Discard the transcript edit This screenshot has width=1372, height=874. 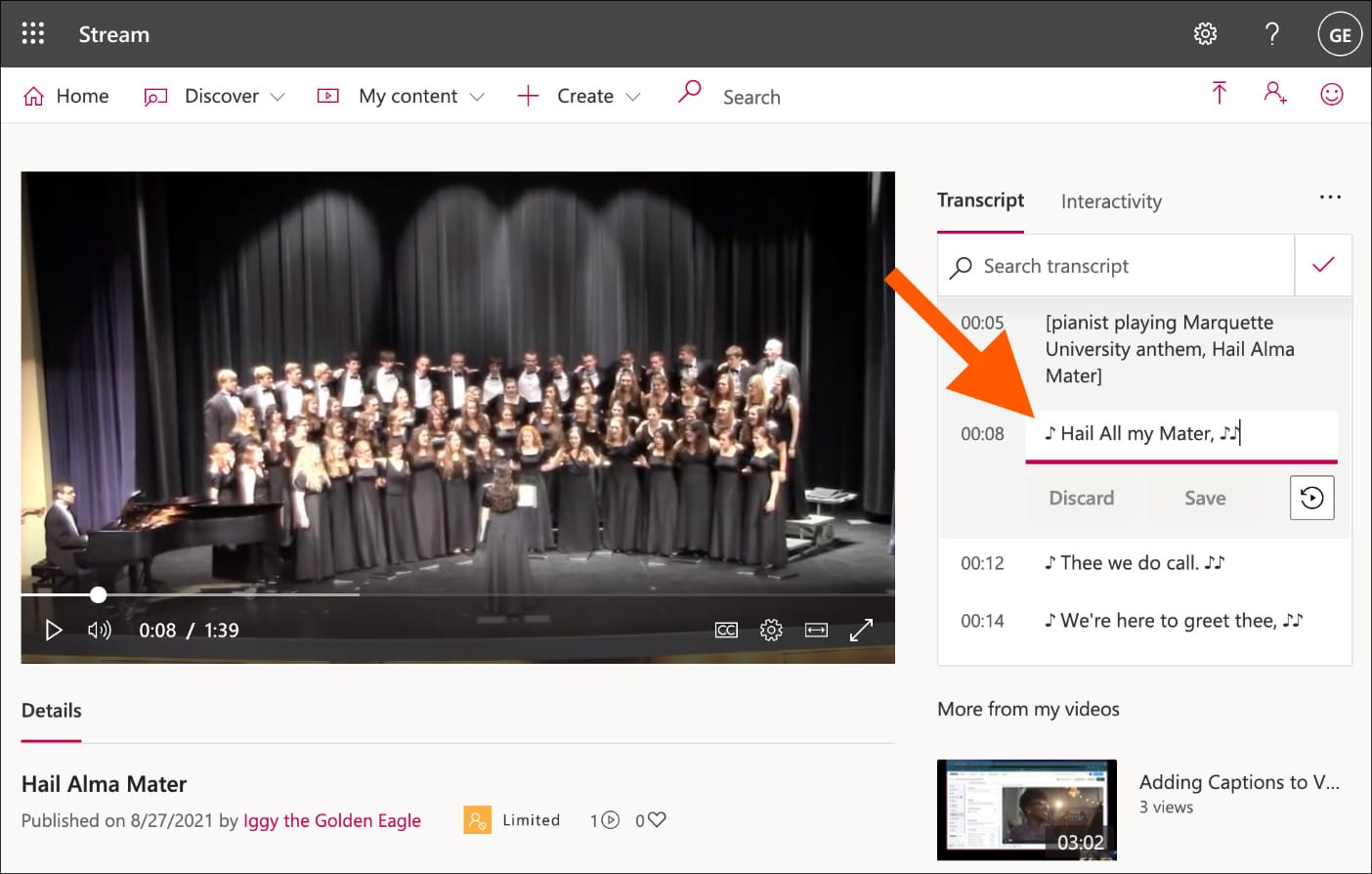[x=1081, y=498]
